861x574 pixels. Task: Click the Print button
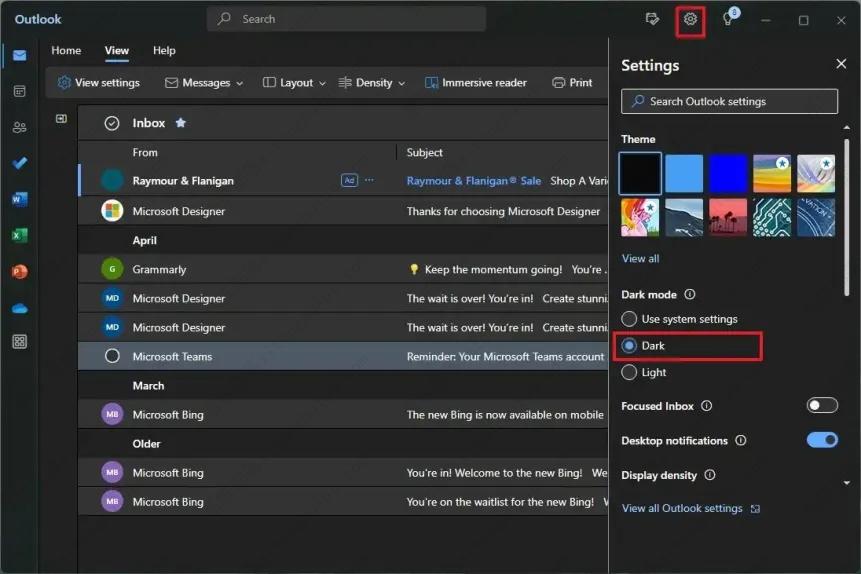[x=572, y=82]
